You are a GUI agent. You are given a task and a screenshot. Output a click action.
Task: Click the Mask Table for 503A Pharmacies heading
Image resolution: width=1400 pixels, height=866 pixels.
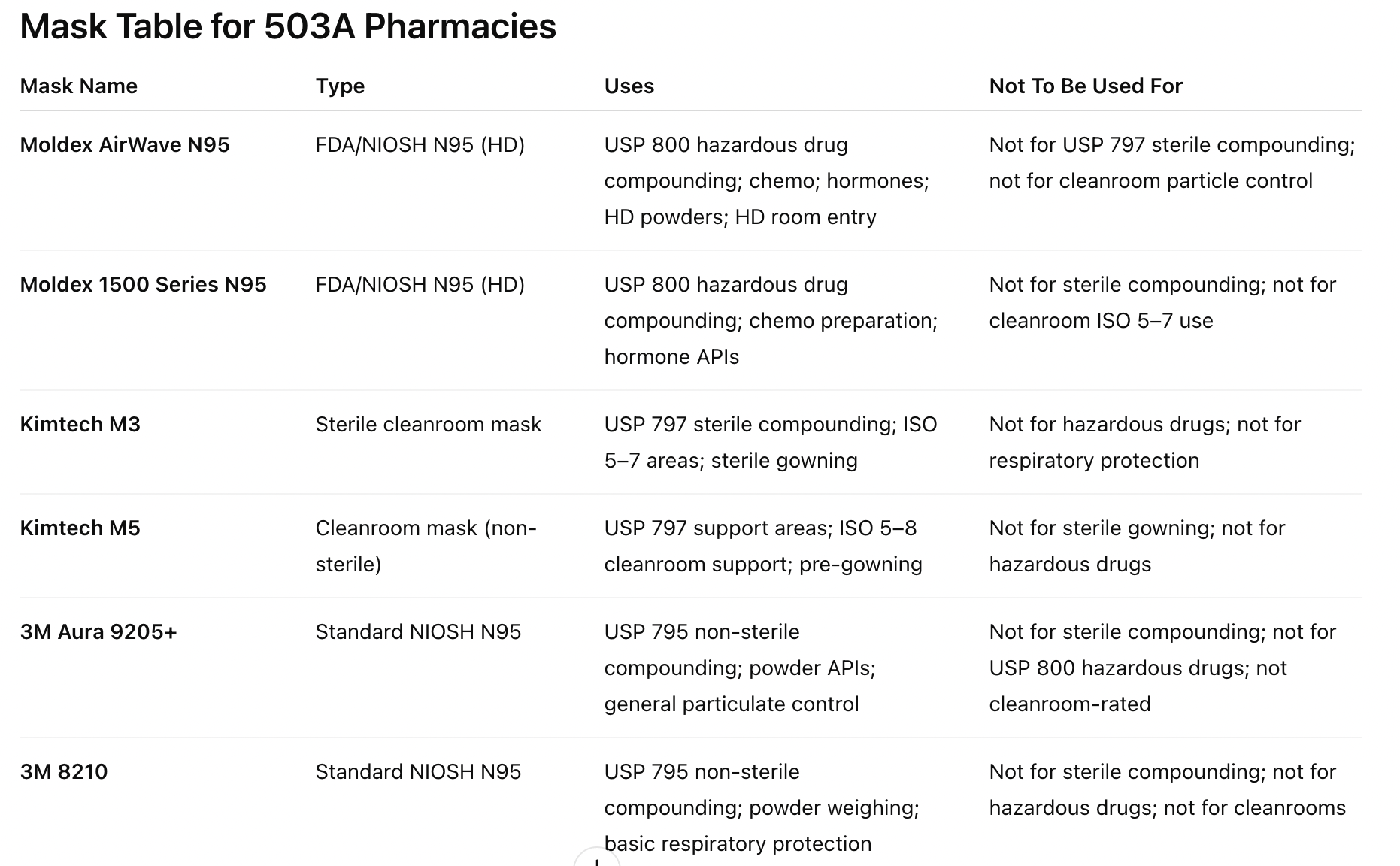pos(288,27)
